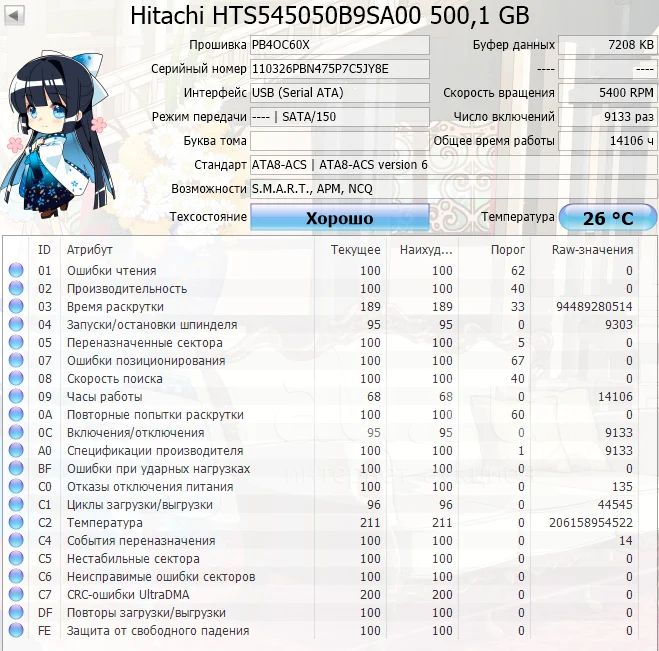
Task: Select the status icon for attribute 01 Ошибки чтения
Action: point(16,270)
